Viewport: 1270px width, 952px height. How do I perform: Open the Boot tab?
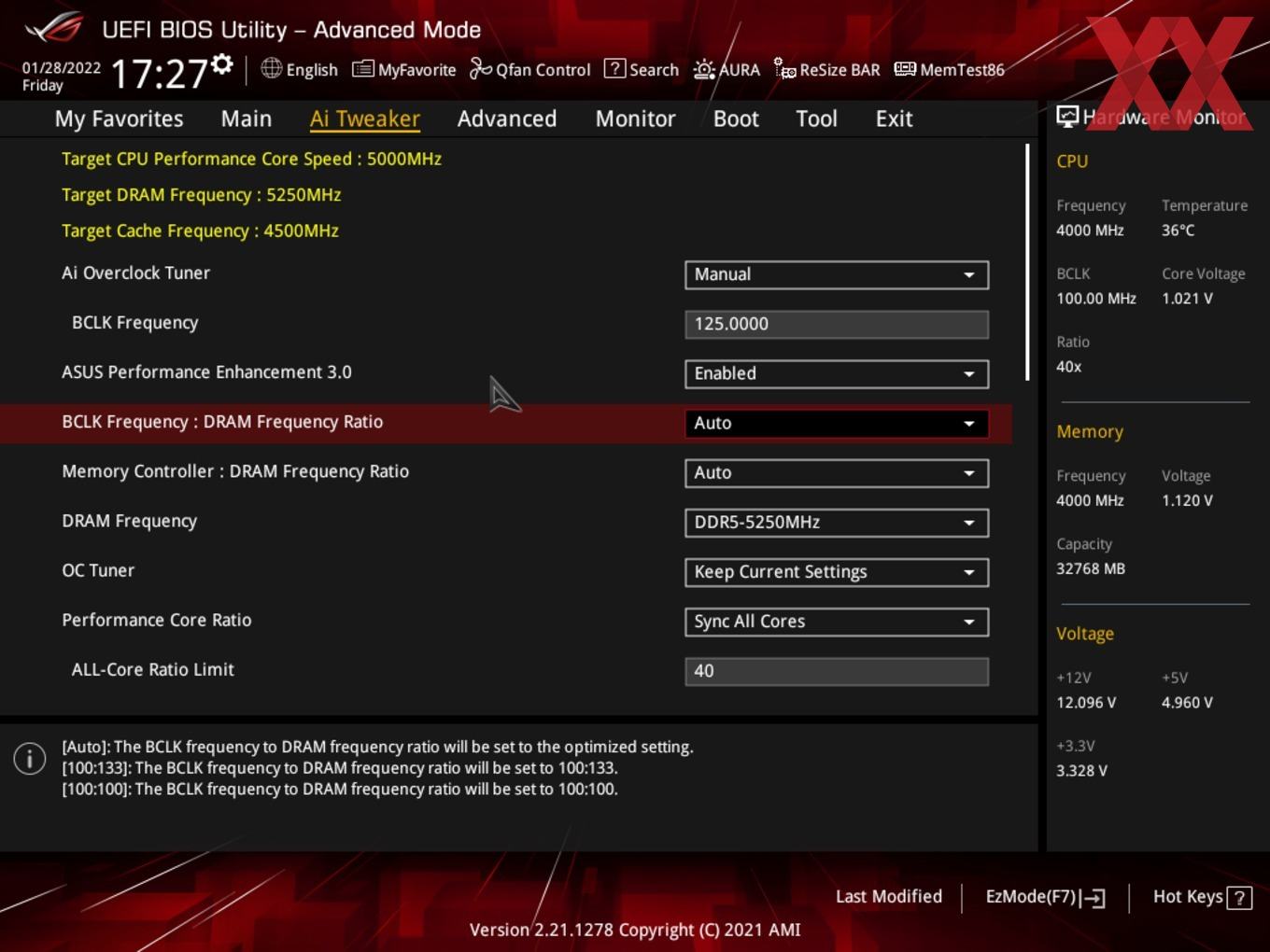(x=736, y=119)
